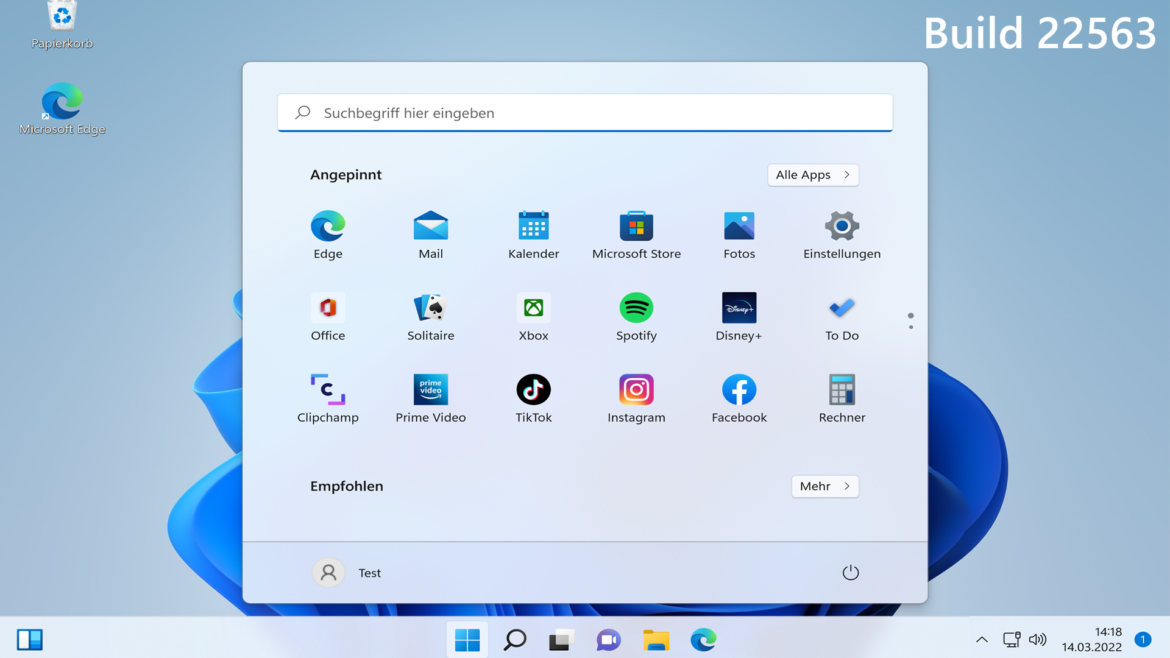Go to next pinned apps page dot
The image size is (1170, 658).
pos(910,327)
